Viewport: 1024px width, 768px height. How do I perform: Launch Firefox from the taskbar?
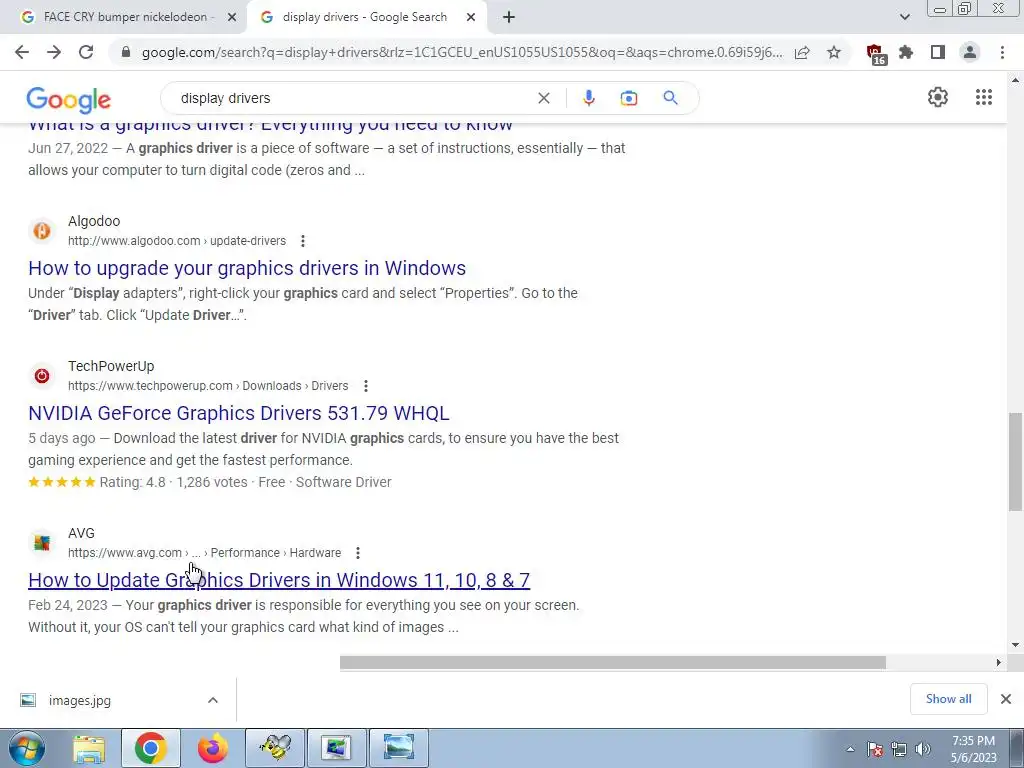(x=213, y=748)
